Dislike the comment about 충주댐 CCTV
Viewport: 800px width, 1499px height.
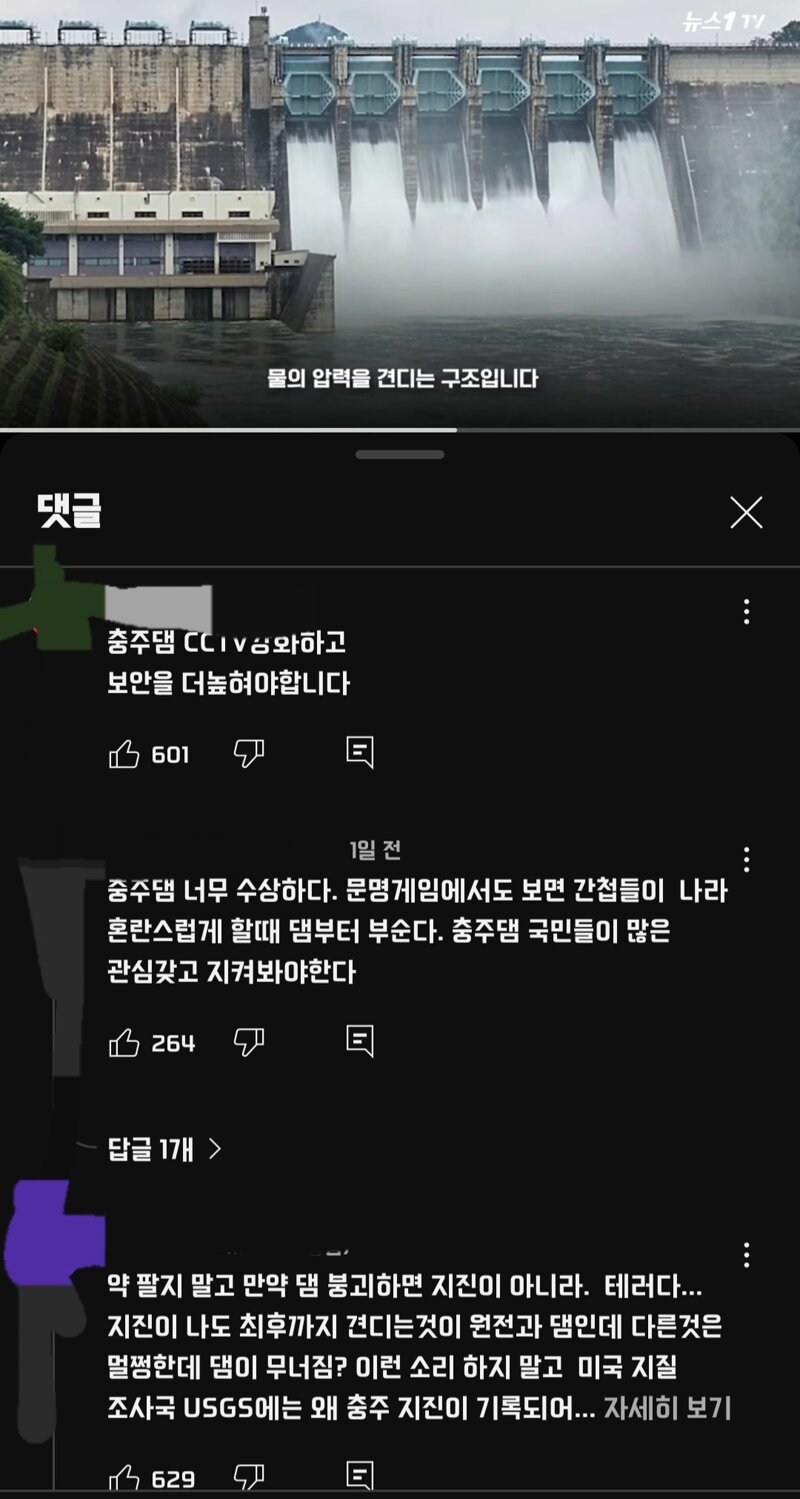point(248,754)
